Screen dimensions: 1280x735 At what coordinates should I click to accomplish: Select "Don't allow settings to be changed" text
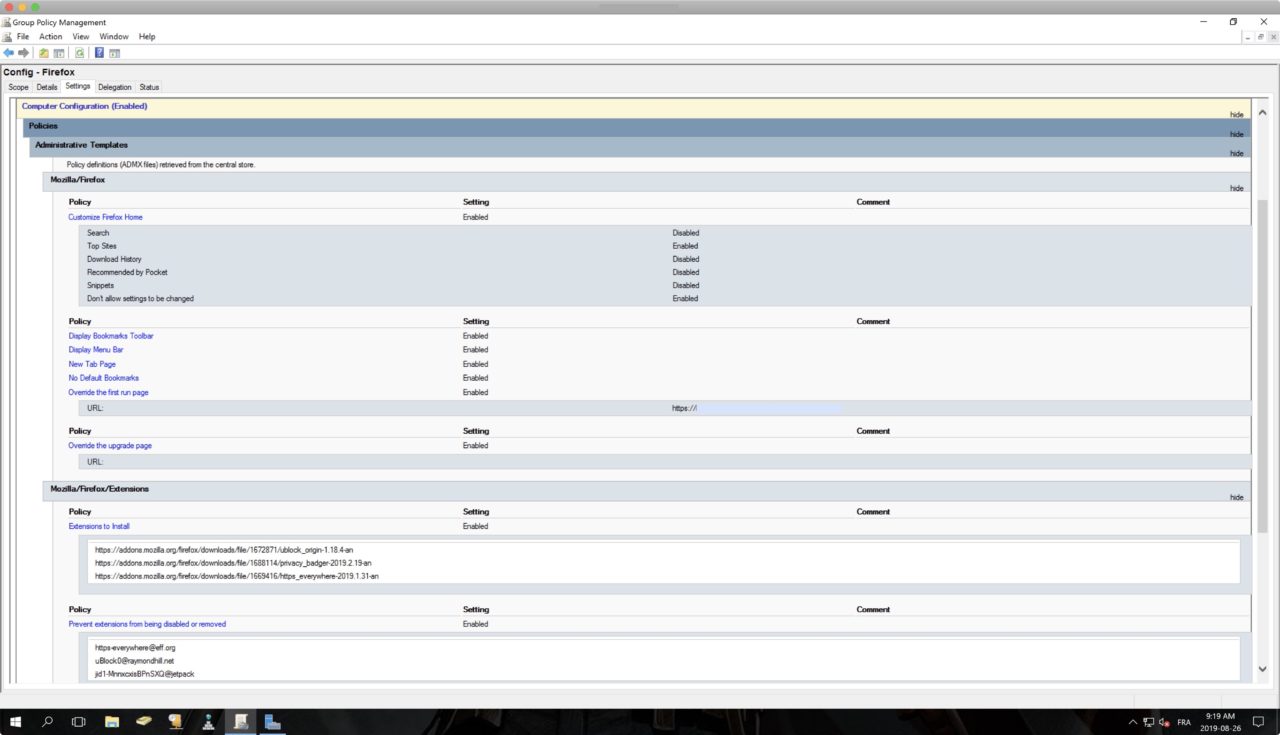coord(140,299)
